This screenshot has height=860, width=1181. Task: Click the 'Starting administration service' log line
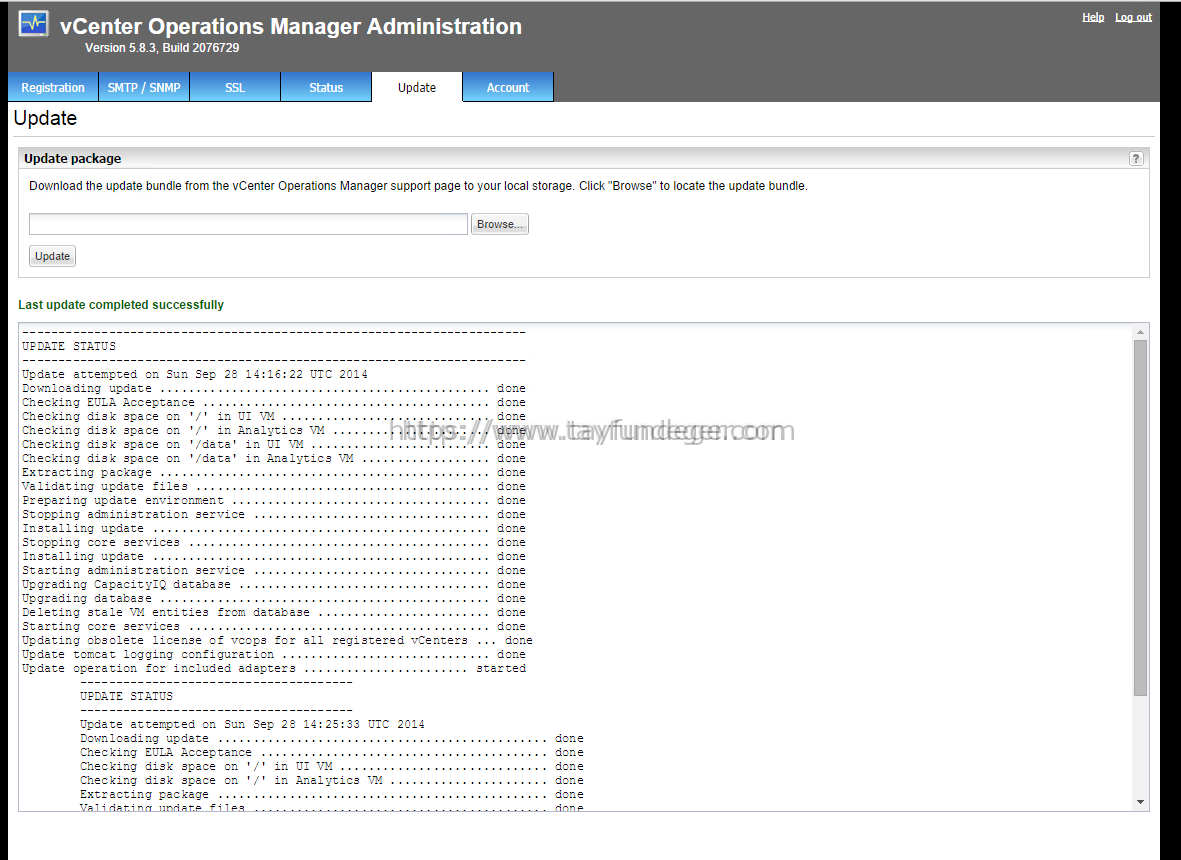(x=274, y=571)
